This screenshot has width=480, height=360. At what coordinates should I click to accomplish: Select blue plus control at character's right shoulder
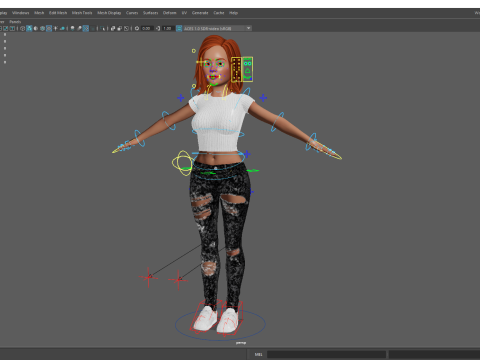pos(180,98)
